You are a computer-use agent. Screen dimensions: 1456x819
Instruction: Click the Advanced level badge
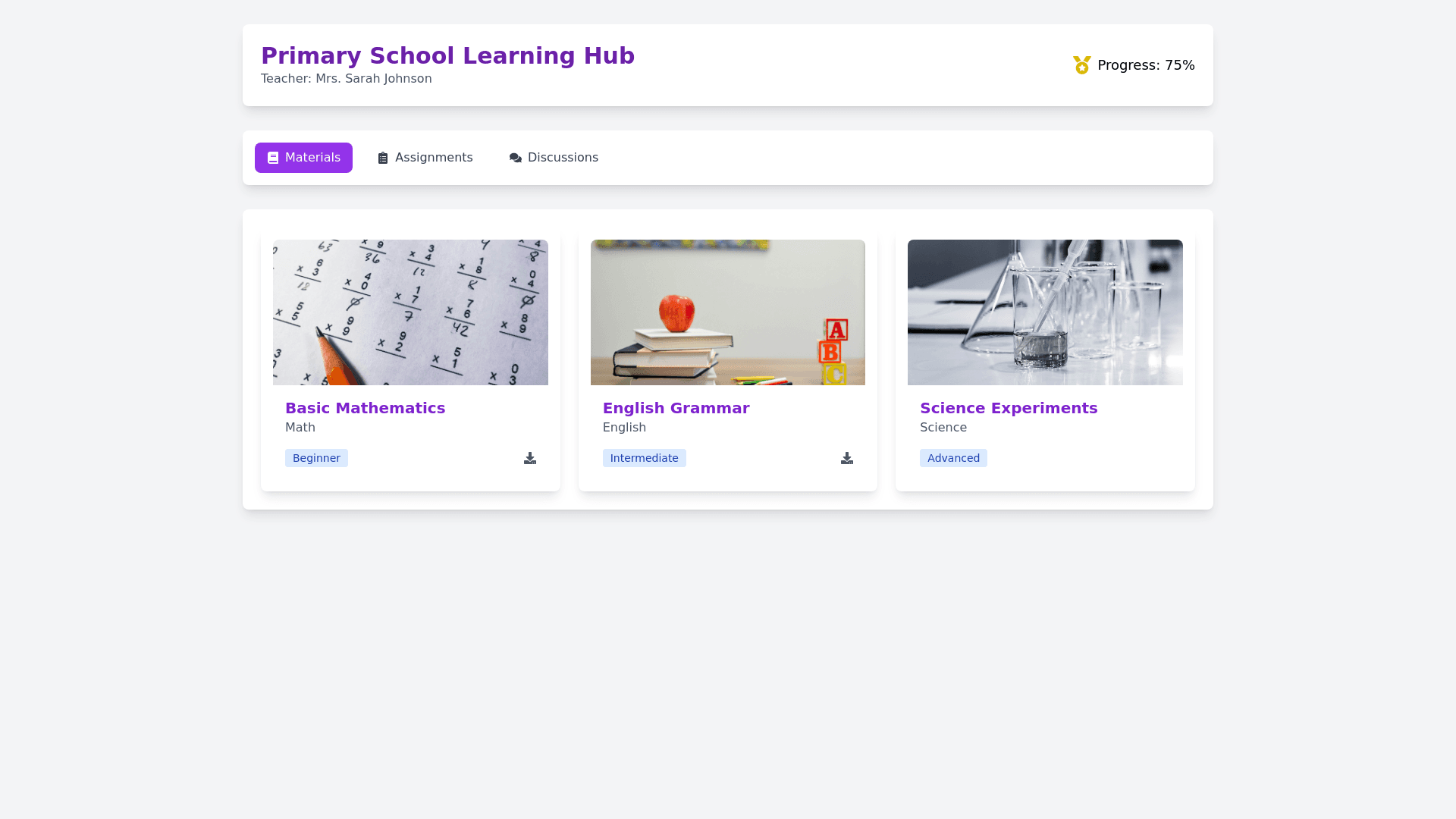[953, 458]
